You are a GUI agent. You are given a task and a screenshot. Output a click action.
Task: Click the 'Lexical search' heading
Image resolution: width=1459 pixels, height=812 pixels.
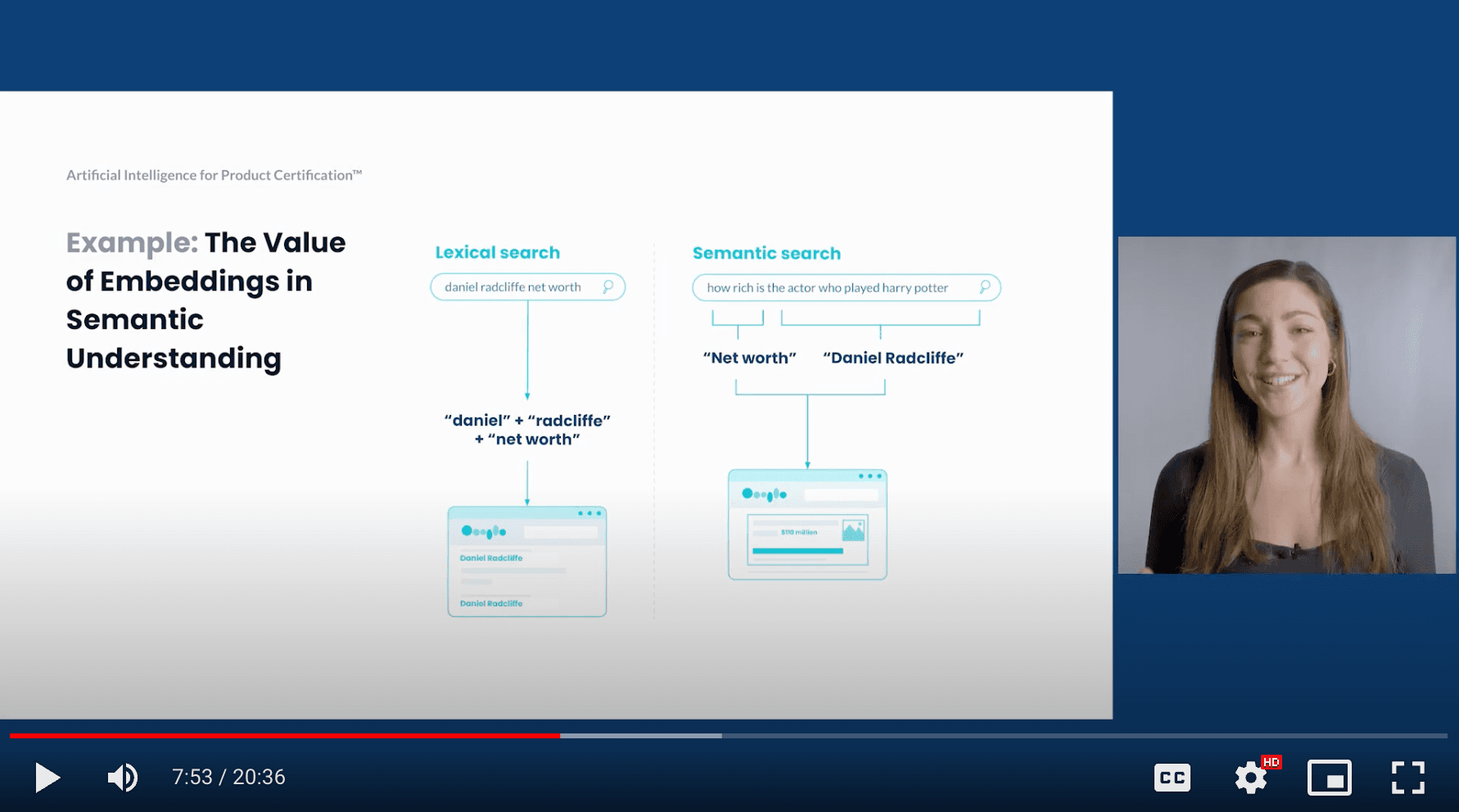coord(498,252)
